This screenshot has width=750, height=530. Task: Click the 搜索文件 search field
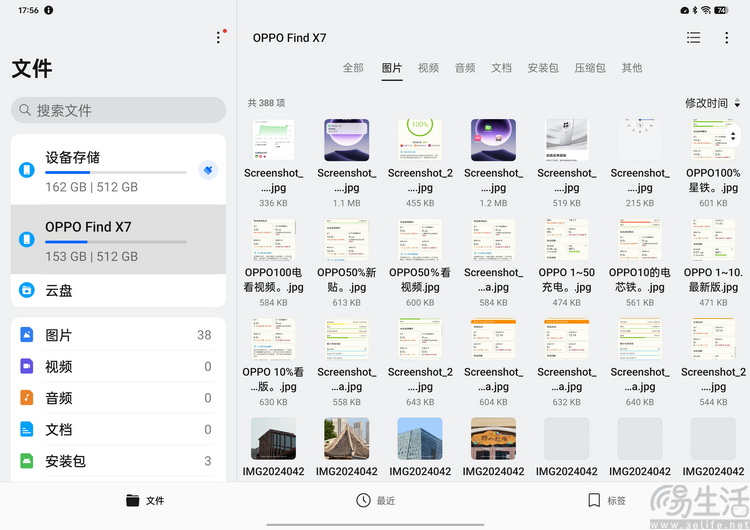click(118, 110)
